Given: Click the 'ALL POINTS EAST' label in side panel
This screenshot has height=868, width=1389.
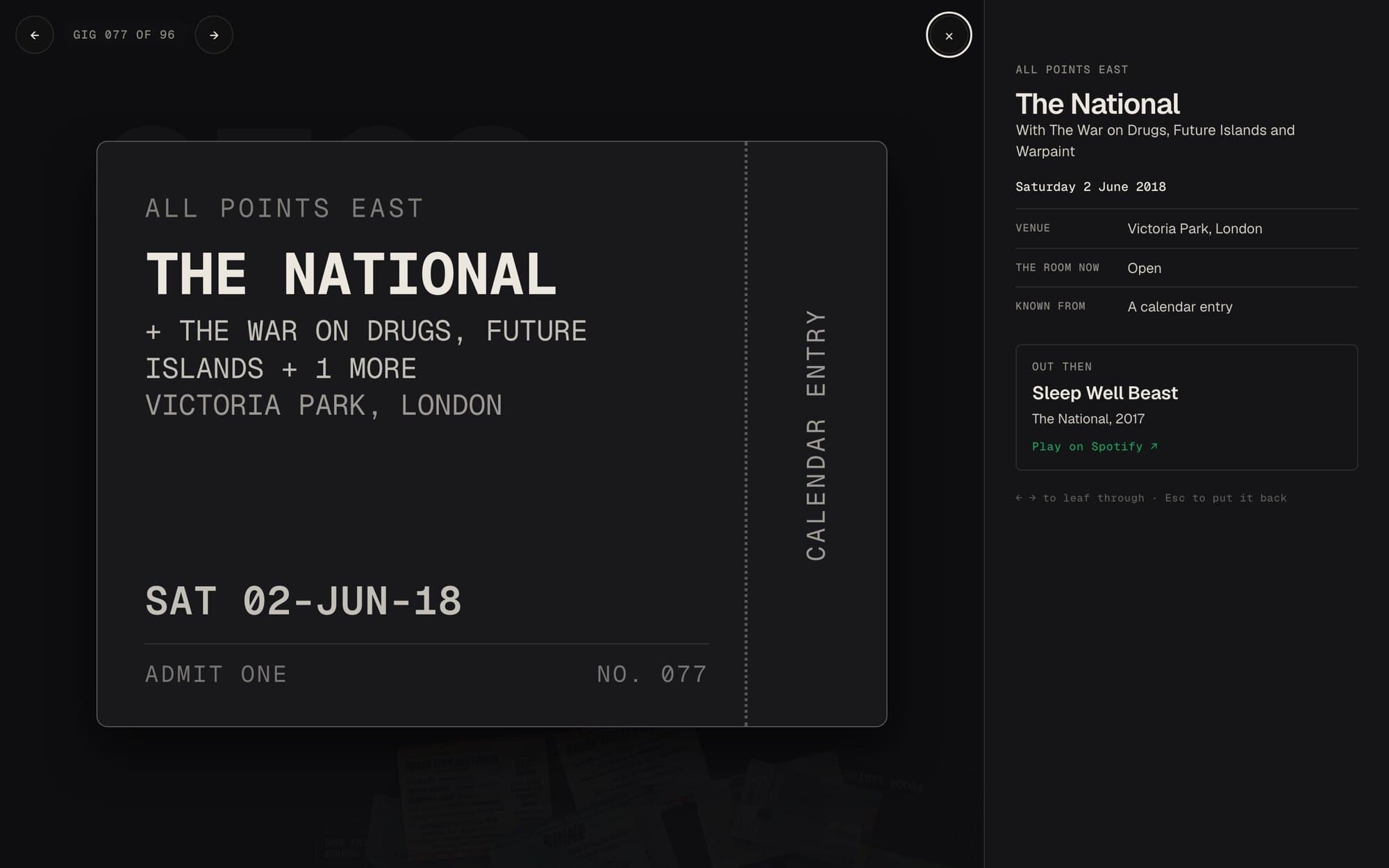Looking at the screenshot, I should pos(1072,69).
